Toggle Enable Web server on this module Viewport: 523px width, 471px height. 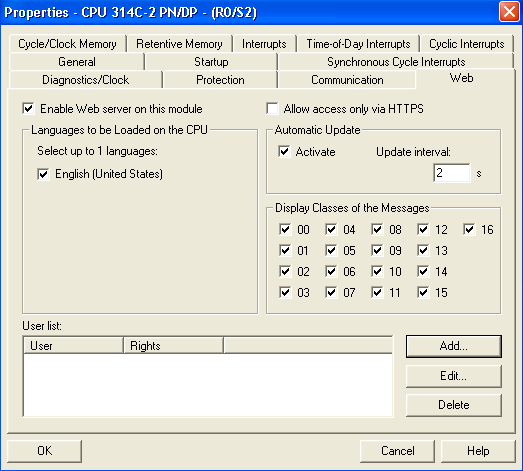[28, 109]
